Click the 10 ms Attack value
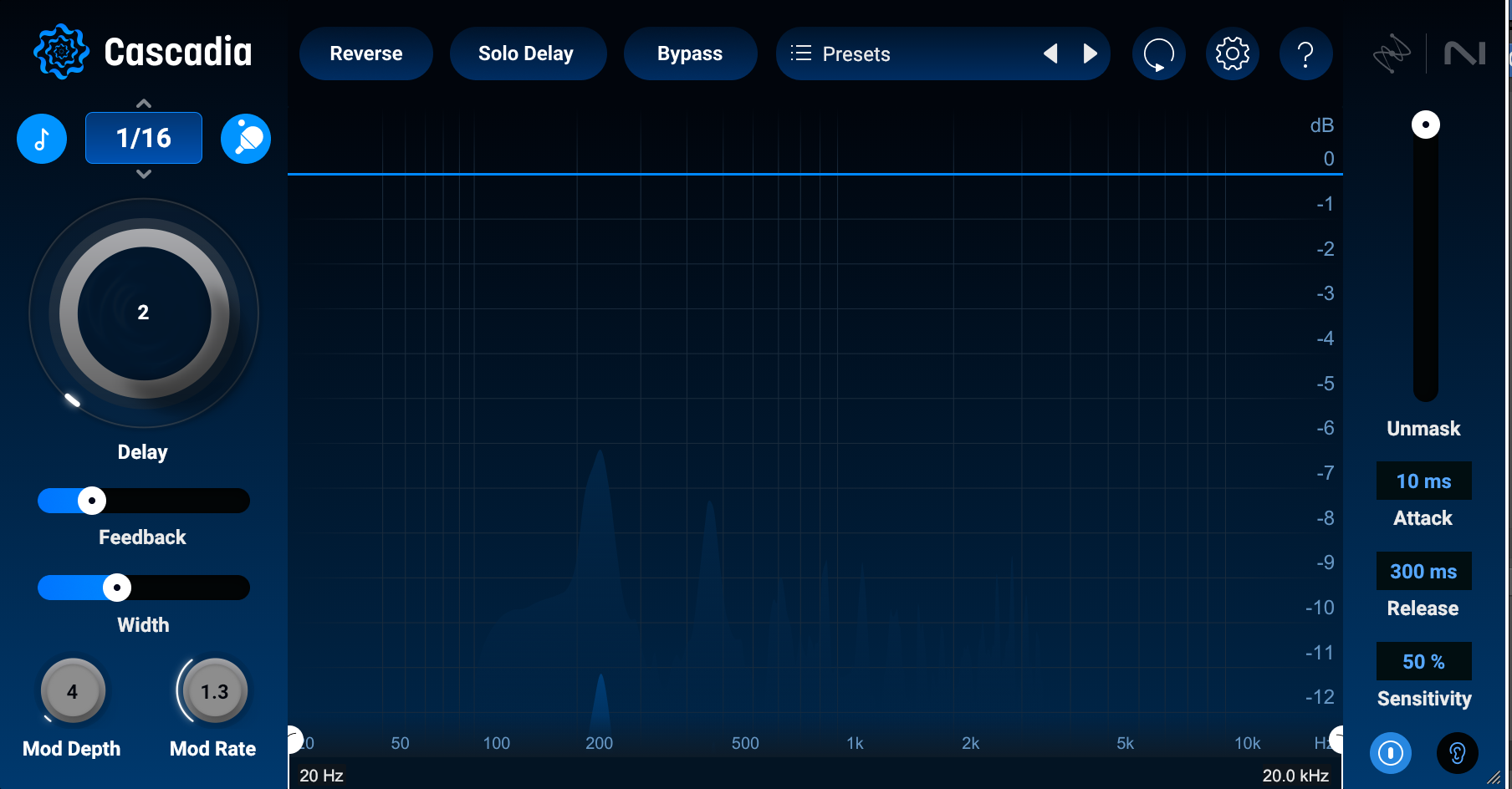The width and height of the screenshot is (1512, 789). pyautogui.click(x=1424, y=481)
